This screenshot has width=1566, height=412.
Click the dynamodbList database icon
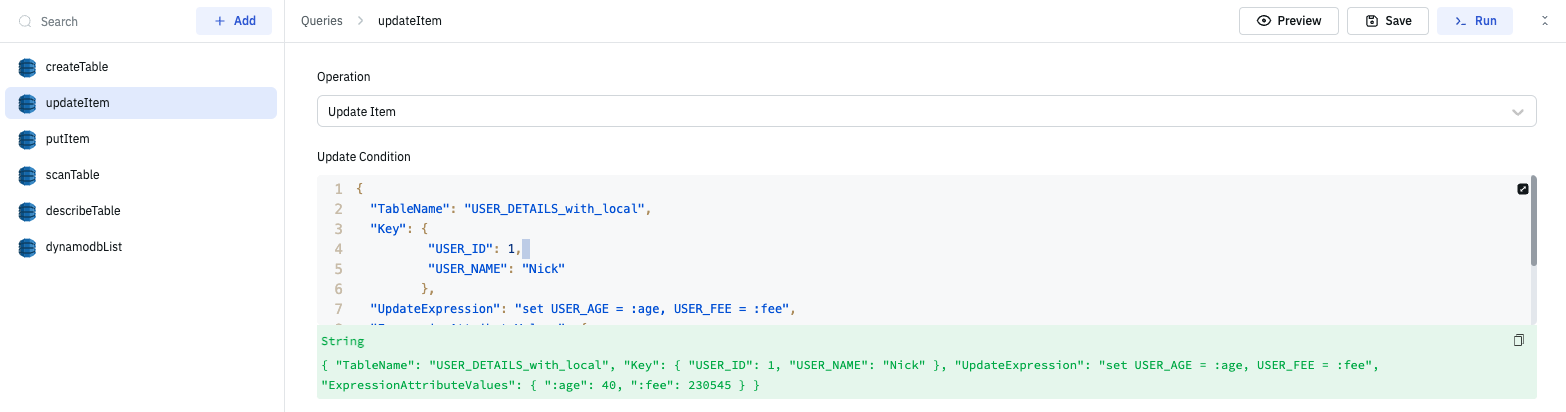(x=27, y=247)
